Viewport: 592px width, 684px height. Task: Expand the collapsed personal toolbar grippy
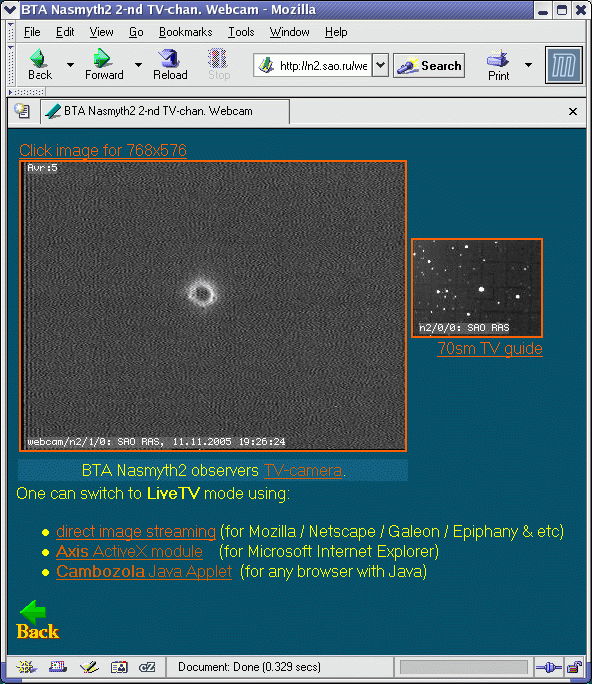pos(26,92)
